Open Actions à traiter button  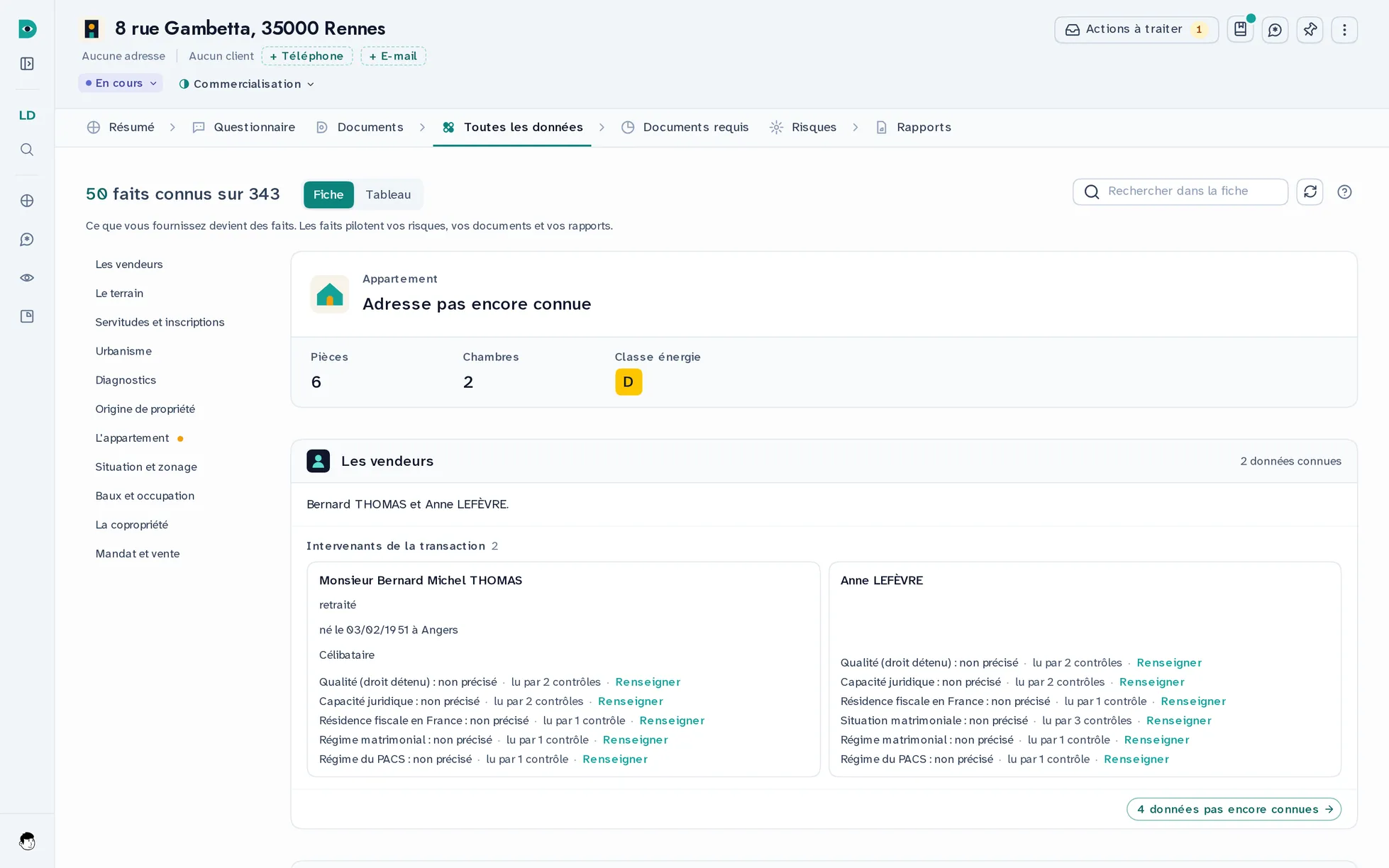[1136, 30]
